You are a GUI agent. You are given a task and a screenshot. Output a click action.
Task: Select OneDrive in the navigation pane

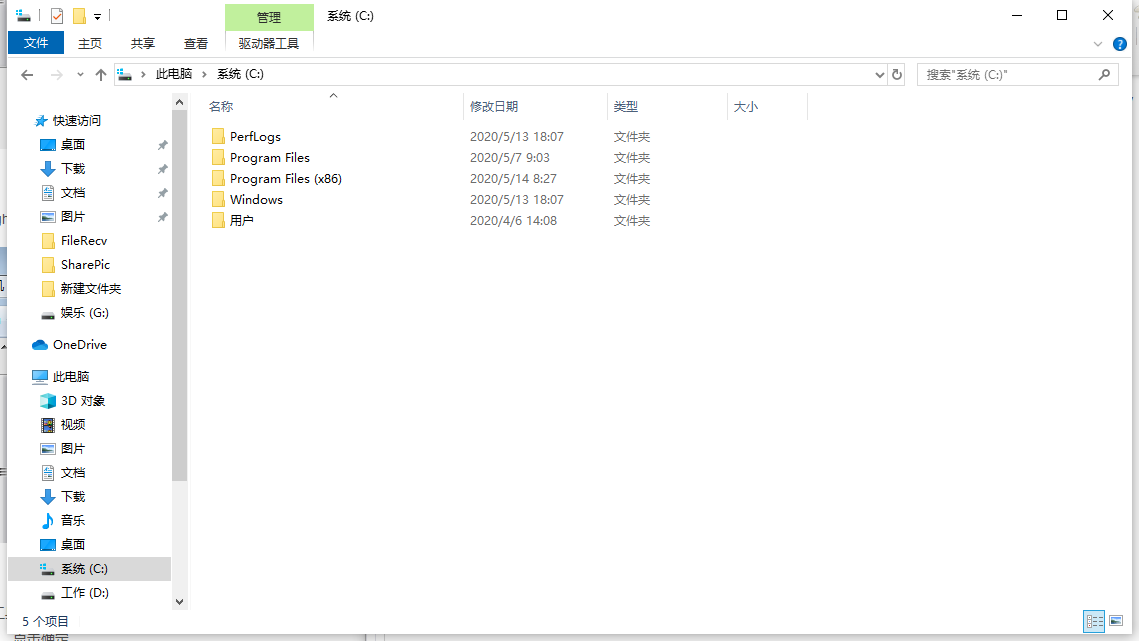coord(79,345)
